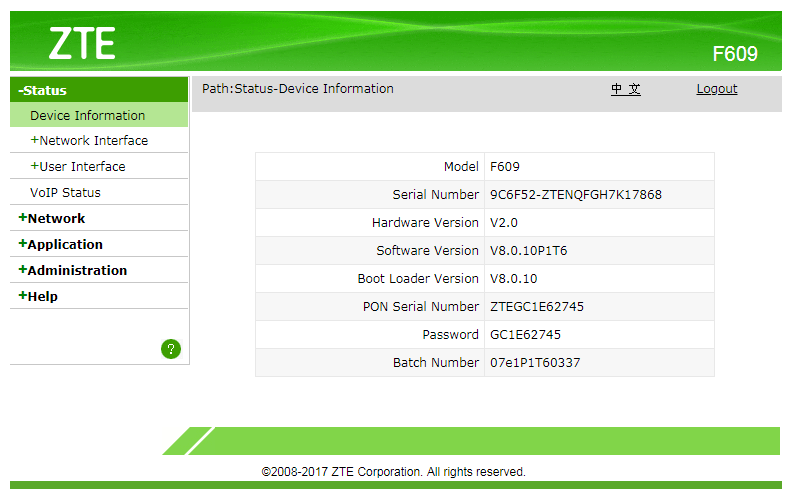Viewport: 790px width, 504px height.
Task: Click the Serial Number label cell
Action: (x=370, y=195)
